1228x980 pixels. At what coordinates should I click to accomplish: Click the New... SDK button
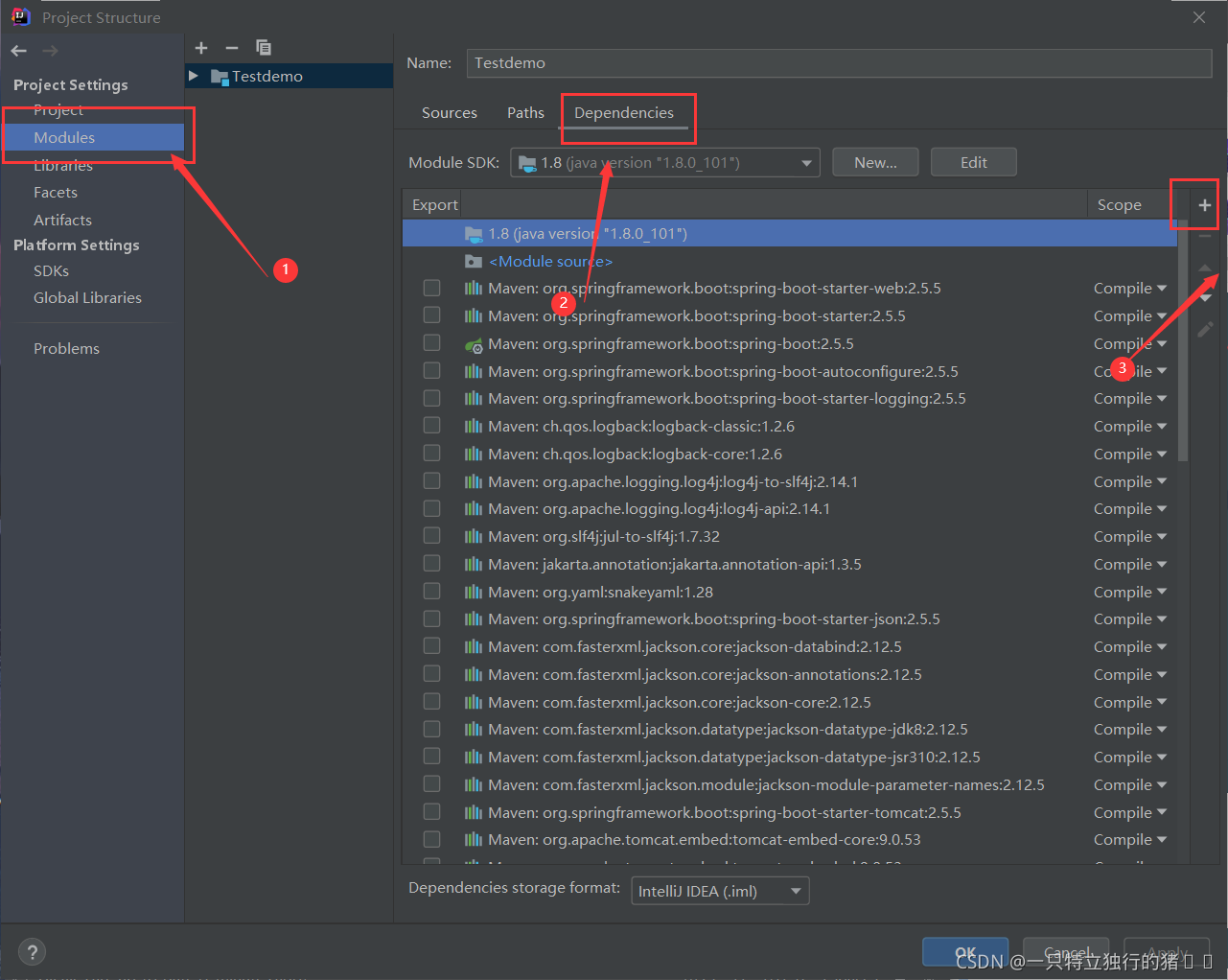[x=875, y=162]
